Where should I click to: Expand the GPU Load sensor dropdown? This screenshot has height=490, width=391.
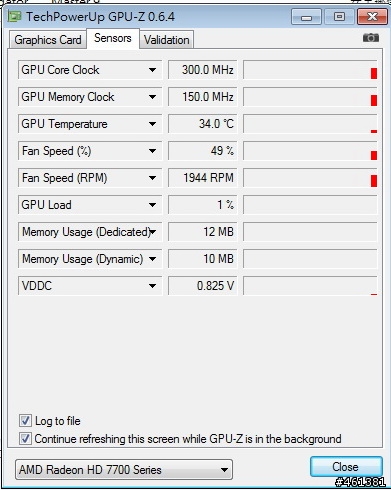point(152,205)
